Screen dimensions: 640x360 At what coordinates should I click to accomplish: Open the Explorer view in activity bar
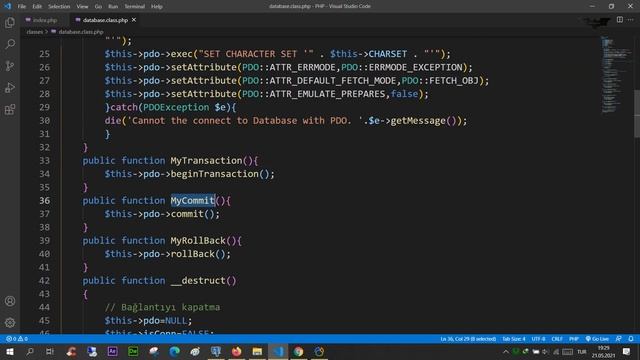(10, 22)
